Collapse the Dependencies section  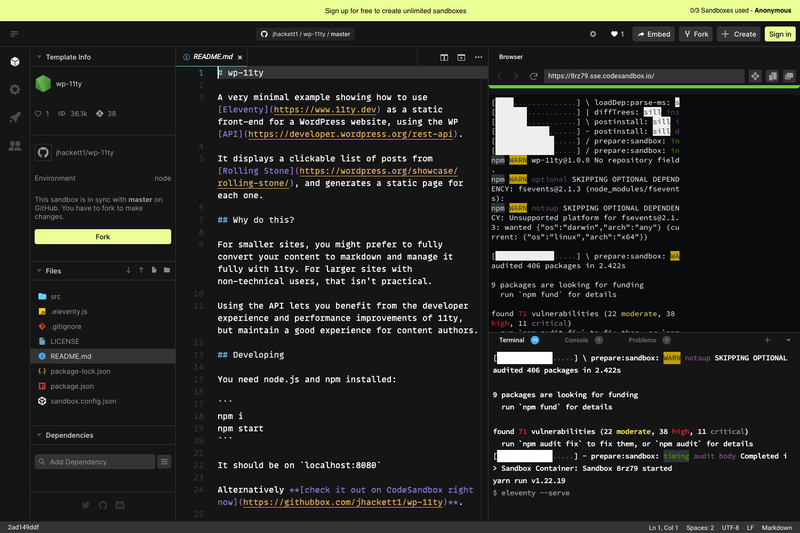point(39,435)
